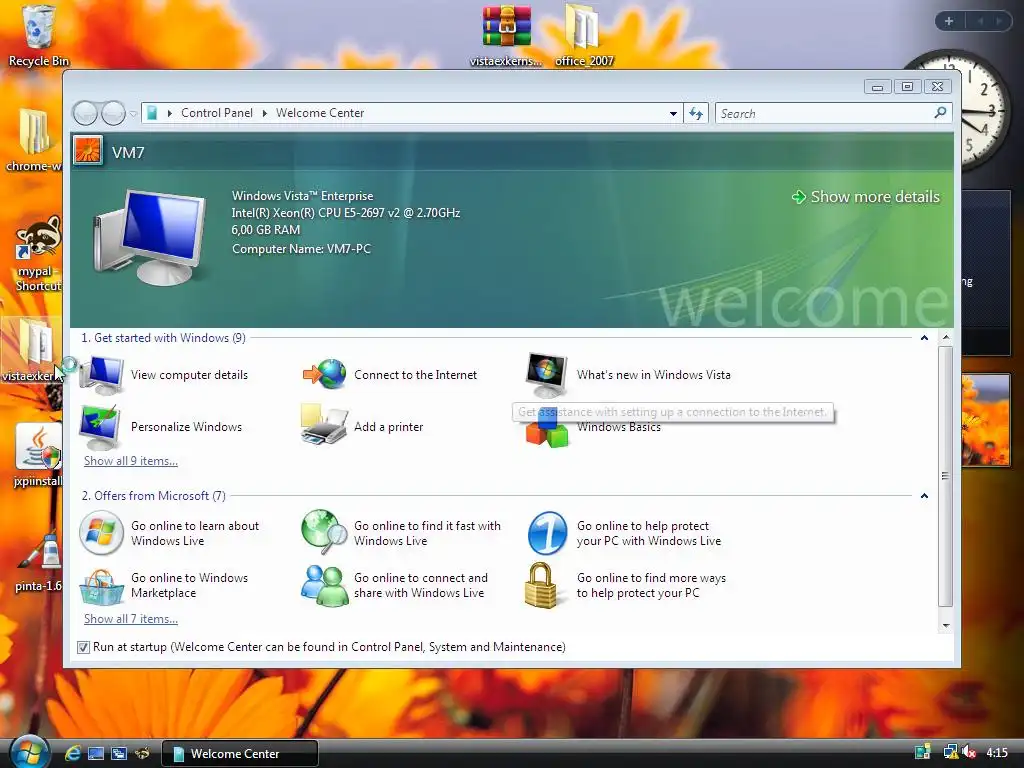The width and height of the screenshot is (1024, 768).
Task: Select the office_2007 folder on desktop
Action: pyautogui.click(x=584, y=36)
